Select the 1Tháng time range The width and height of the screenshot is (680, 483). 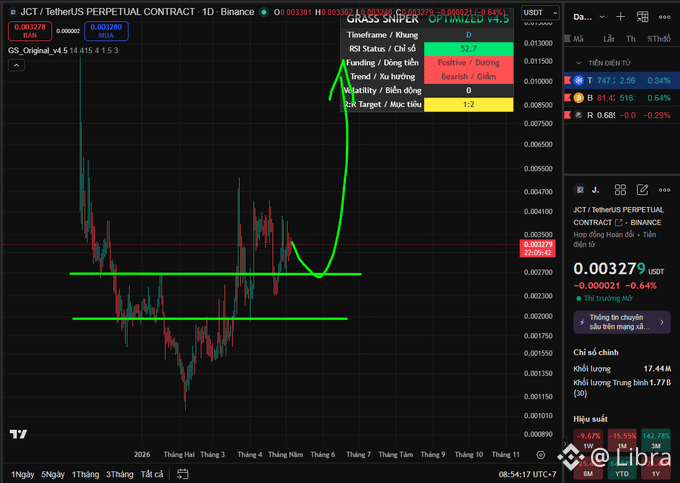pos(85,474)
